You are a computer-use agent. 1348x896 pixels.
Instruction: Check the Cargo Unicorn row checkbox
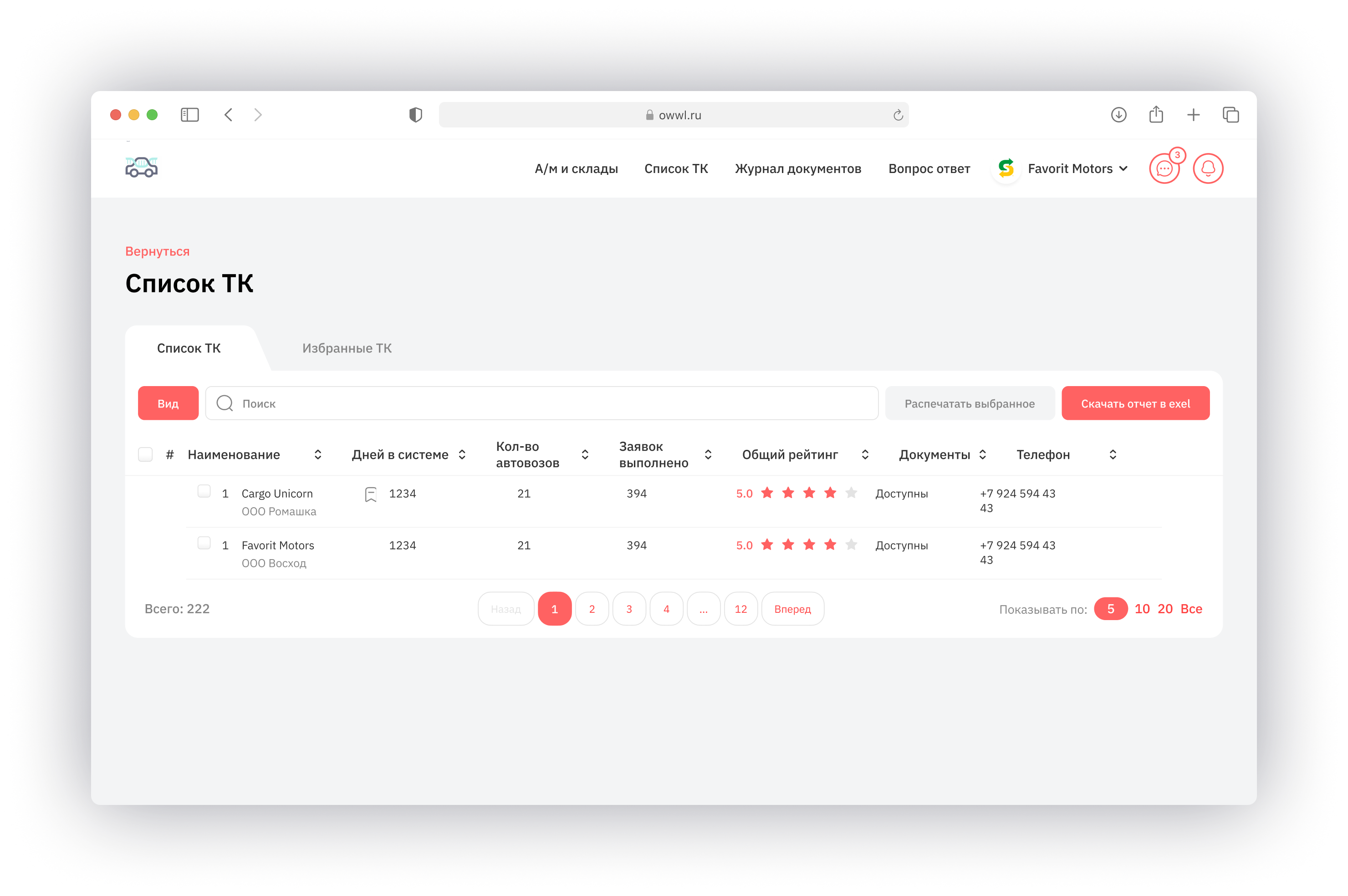point(204,491)
